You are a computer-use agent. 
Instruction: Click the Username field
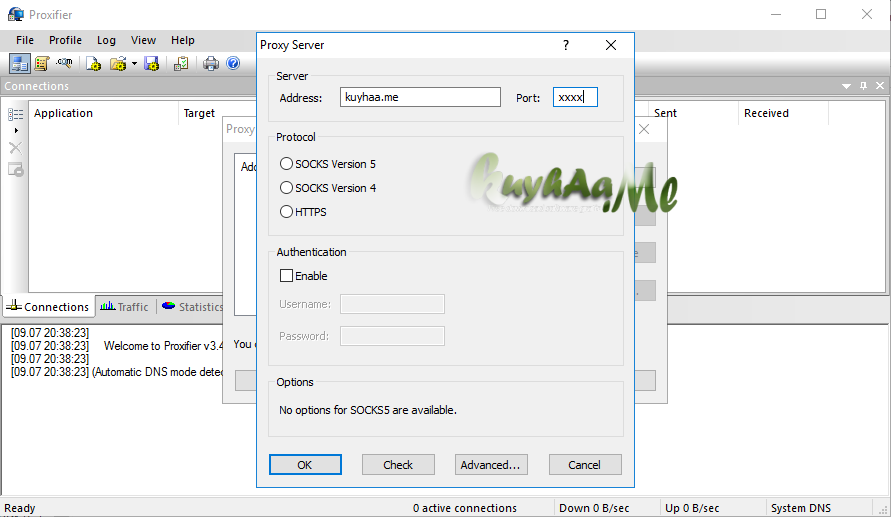[392, 304]
